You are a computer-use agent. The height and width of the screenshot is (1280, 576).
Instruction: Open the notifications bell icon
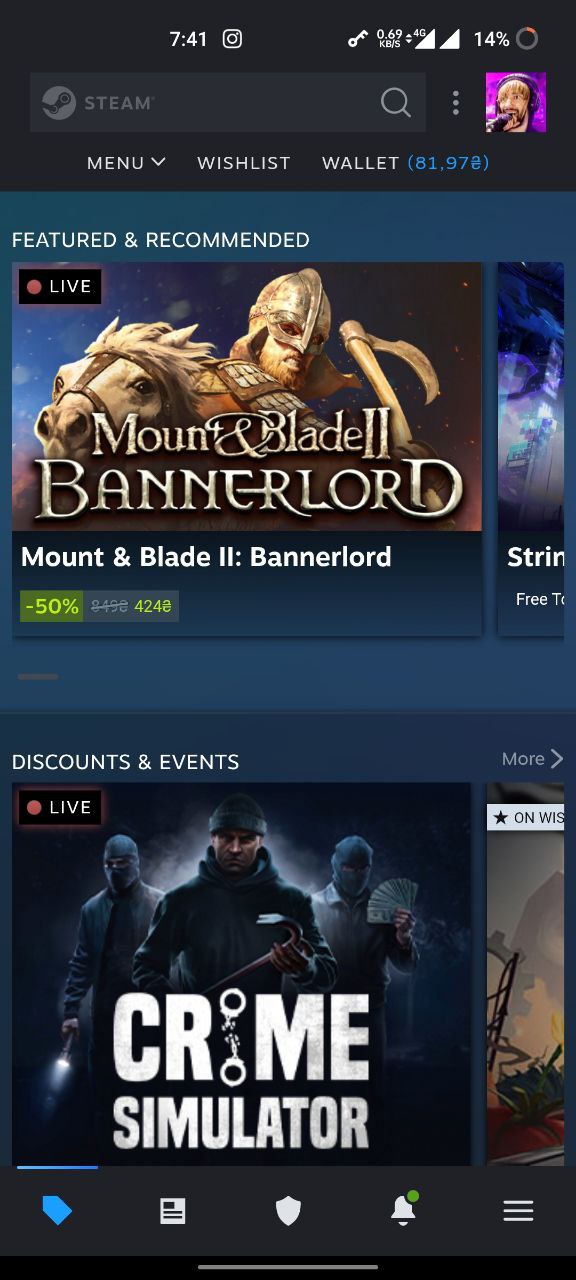[x=404, y=1210]
